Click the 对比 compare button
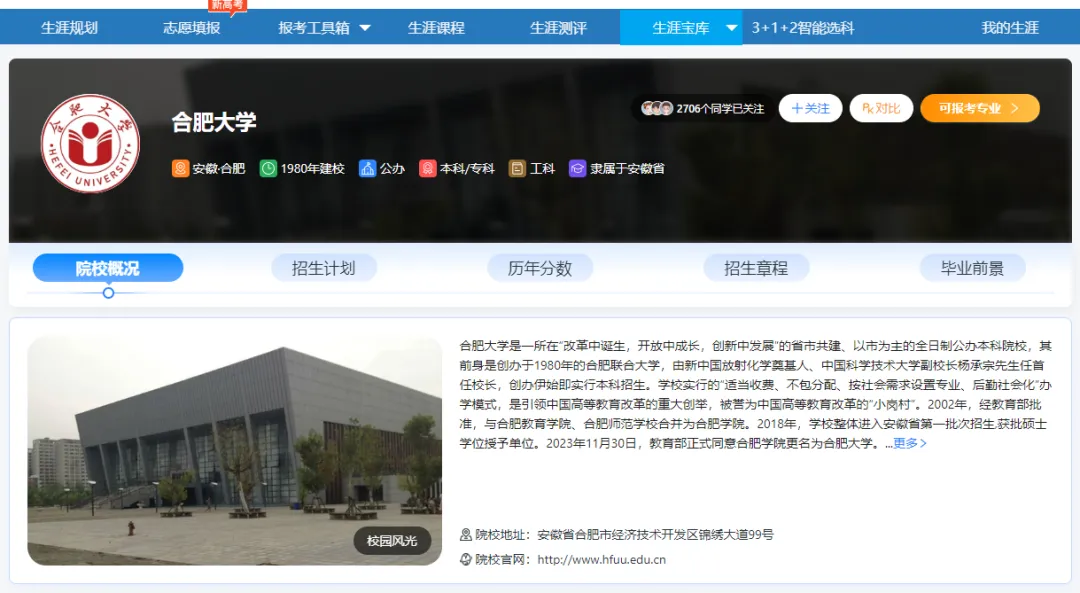This screenshot has height=593, width=1080. [x=881, y=108]
